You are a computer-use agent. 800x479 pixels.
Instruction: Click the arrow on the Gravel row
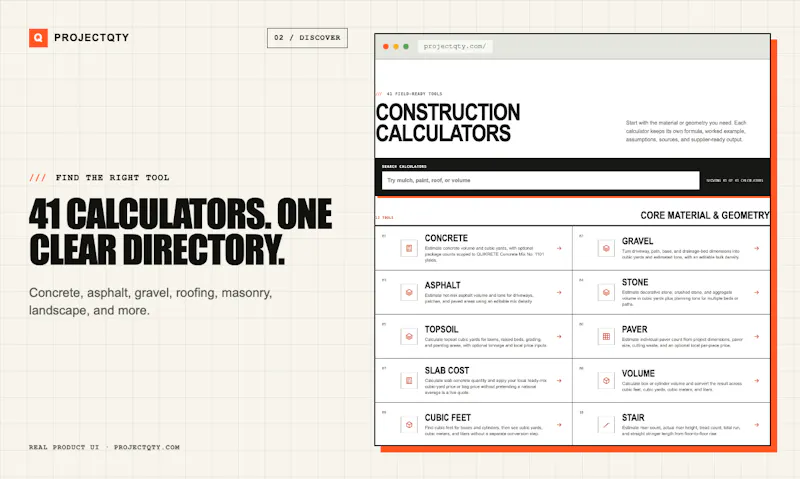757,248
